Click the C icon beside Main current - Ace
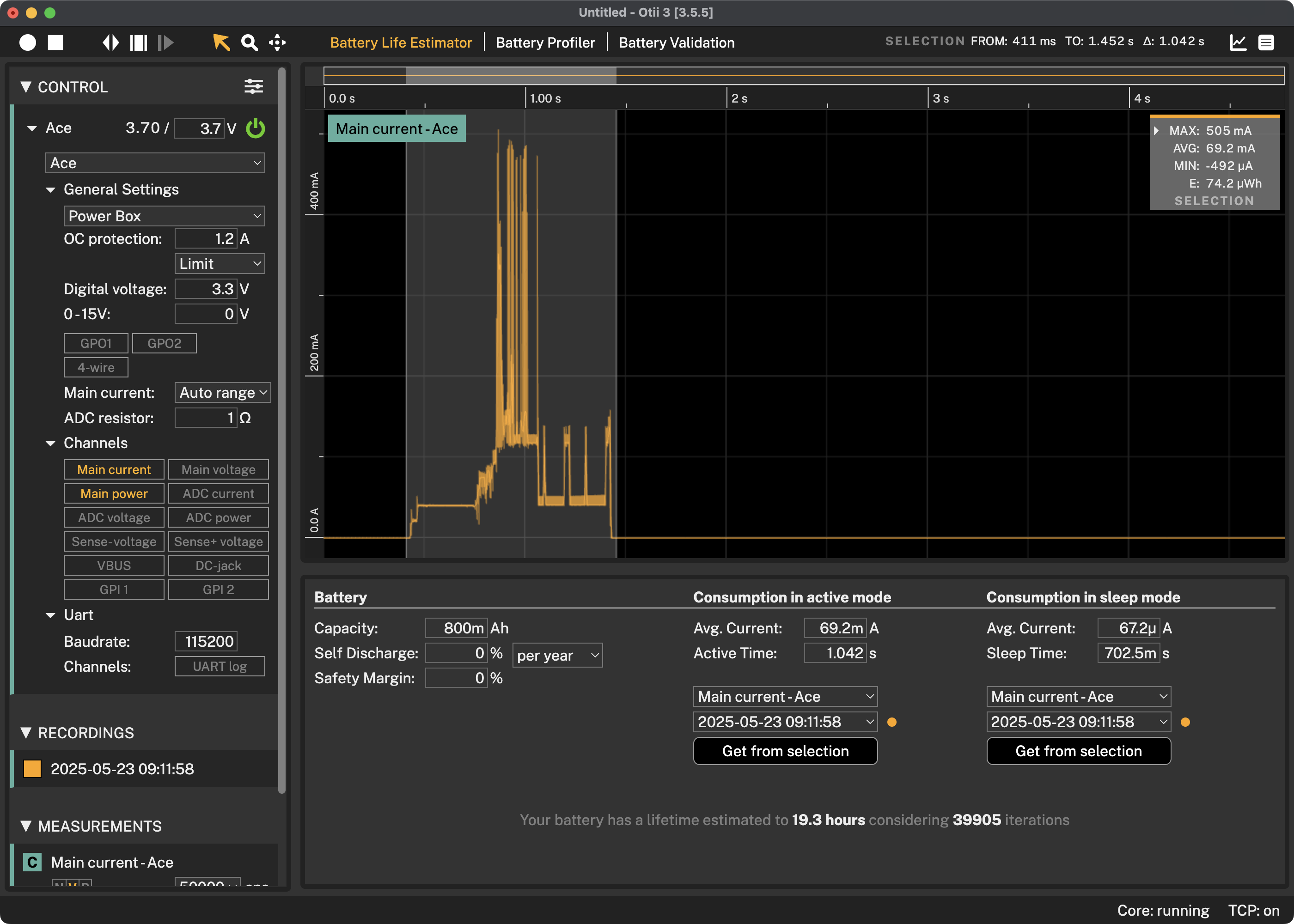Image resolution: width=1294 pixels, height=924 pixels. (32, 862)
